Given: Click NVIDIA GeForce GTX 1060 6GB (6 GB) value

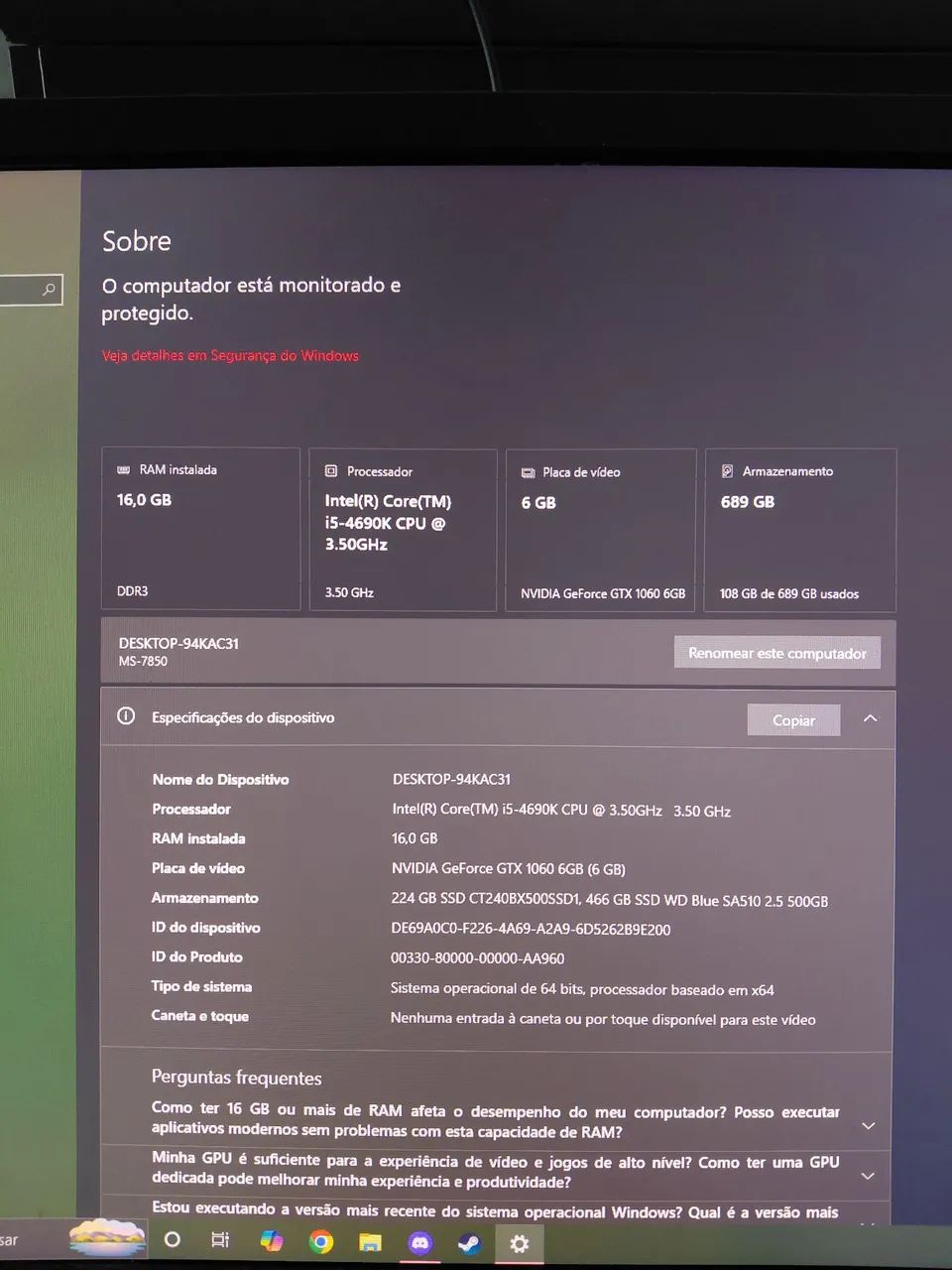Looking at the screenshot, I should [x=508, y=869].
